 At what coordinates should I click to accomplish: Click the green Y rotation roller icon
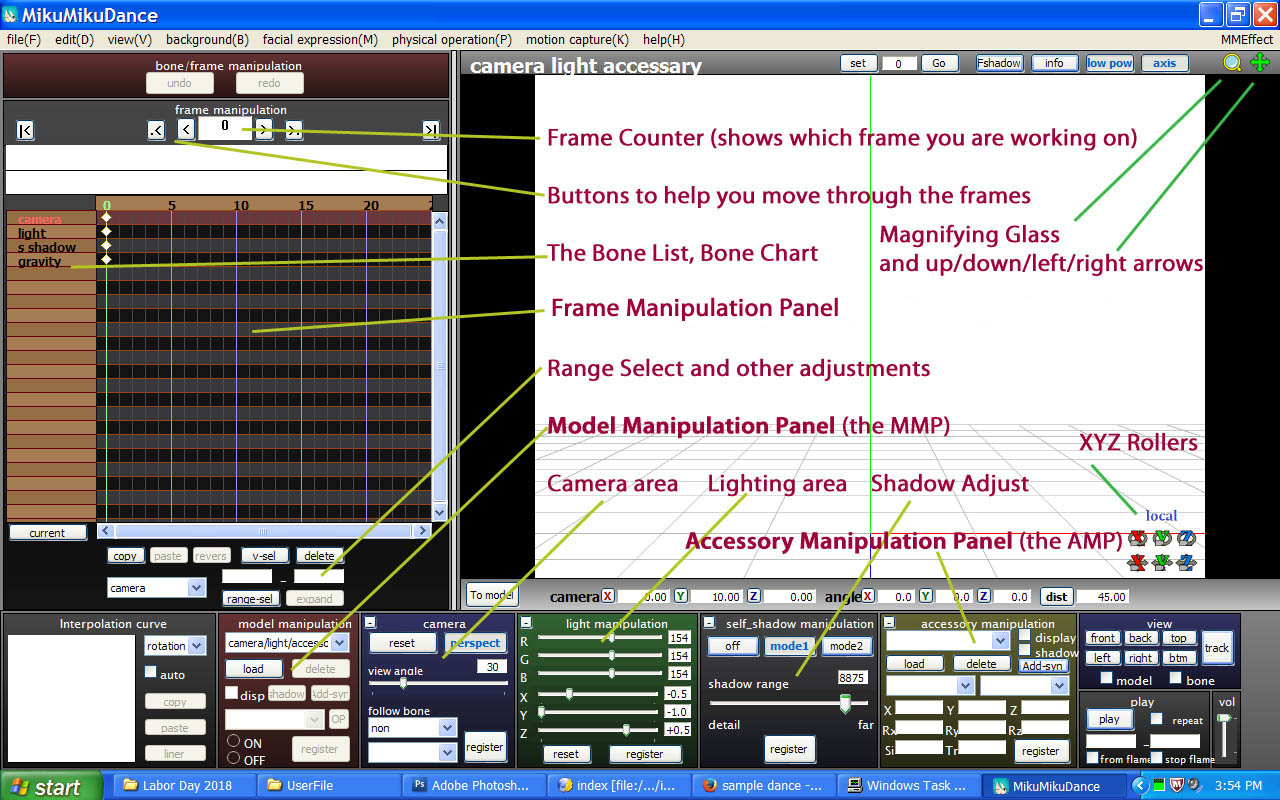pos(1162,538)
